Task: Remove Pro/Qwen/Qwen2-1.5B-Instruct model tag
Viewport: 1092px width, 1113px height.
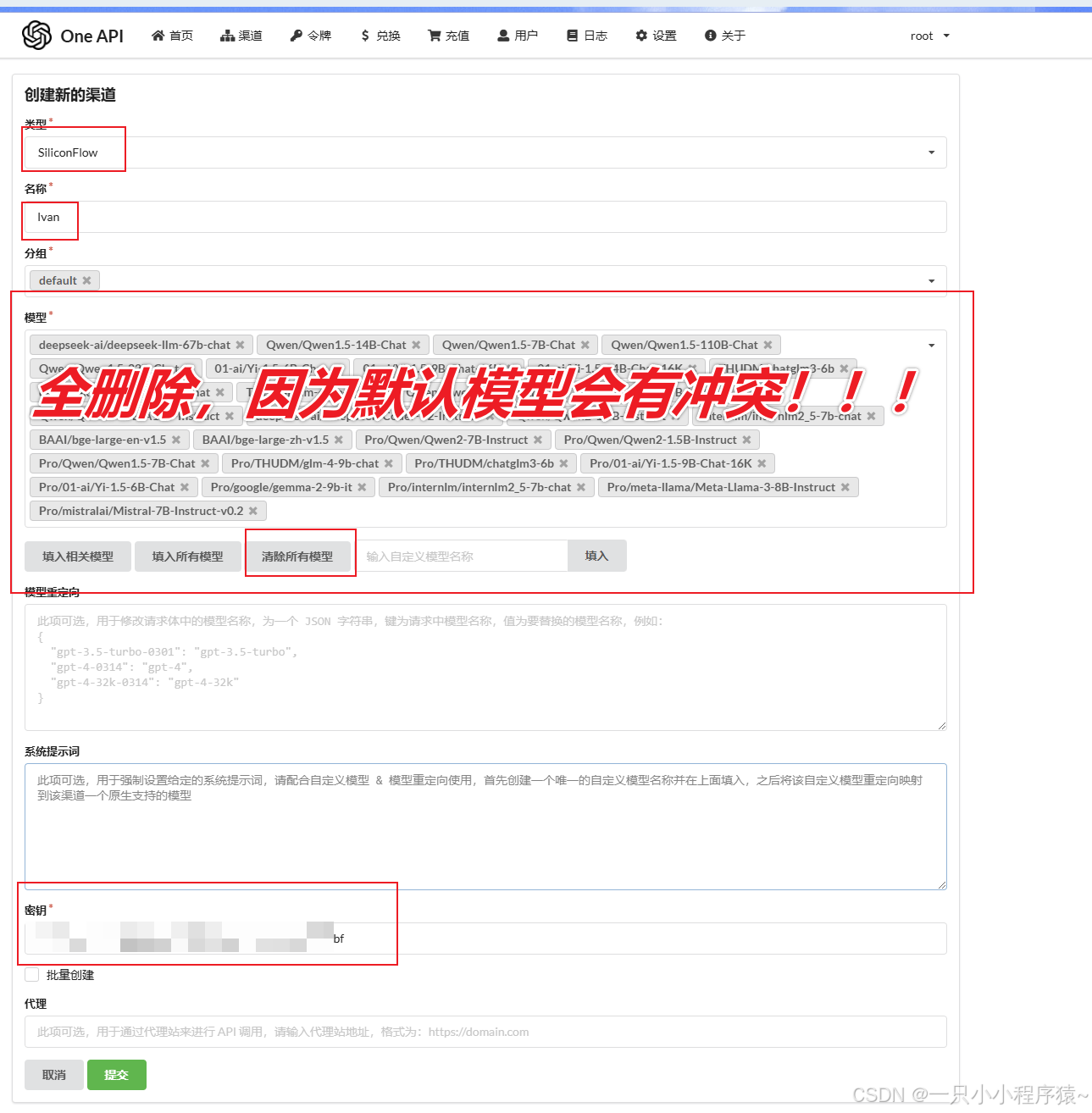Action: 746,440
